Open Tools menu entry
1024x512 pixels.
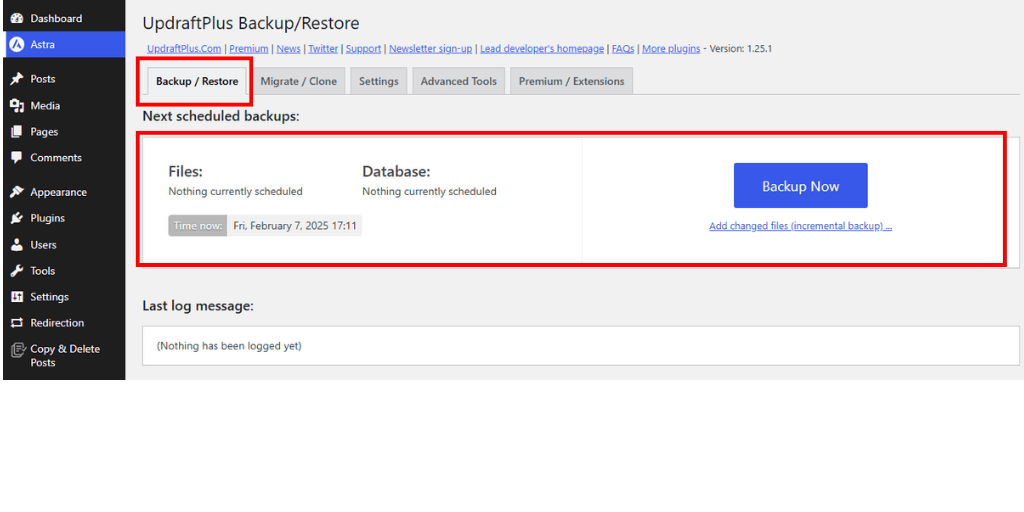click(64, 271)
